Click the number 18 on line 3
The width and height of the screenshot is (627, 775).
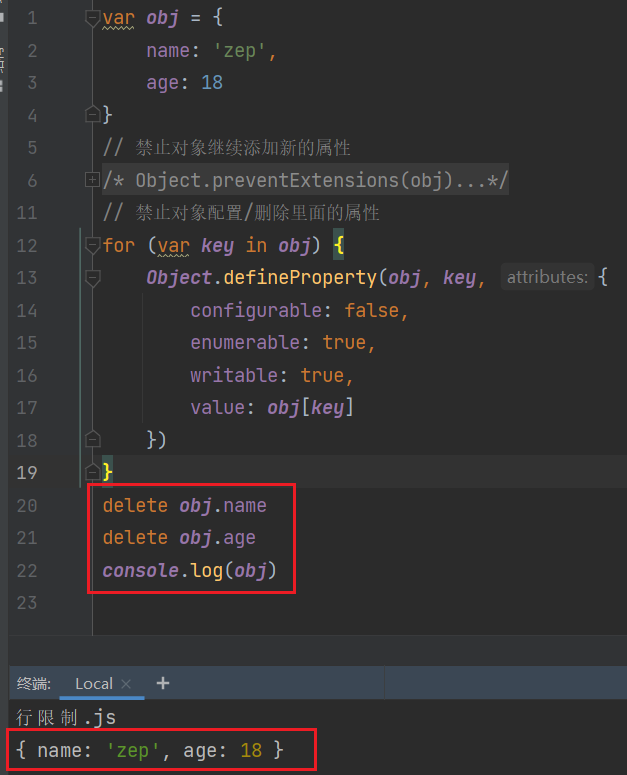point(212,83)
